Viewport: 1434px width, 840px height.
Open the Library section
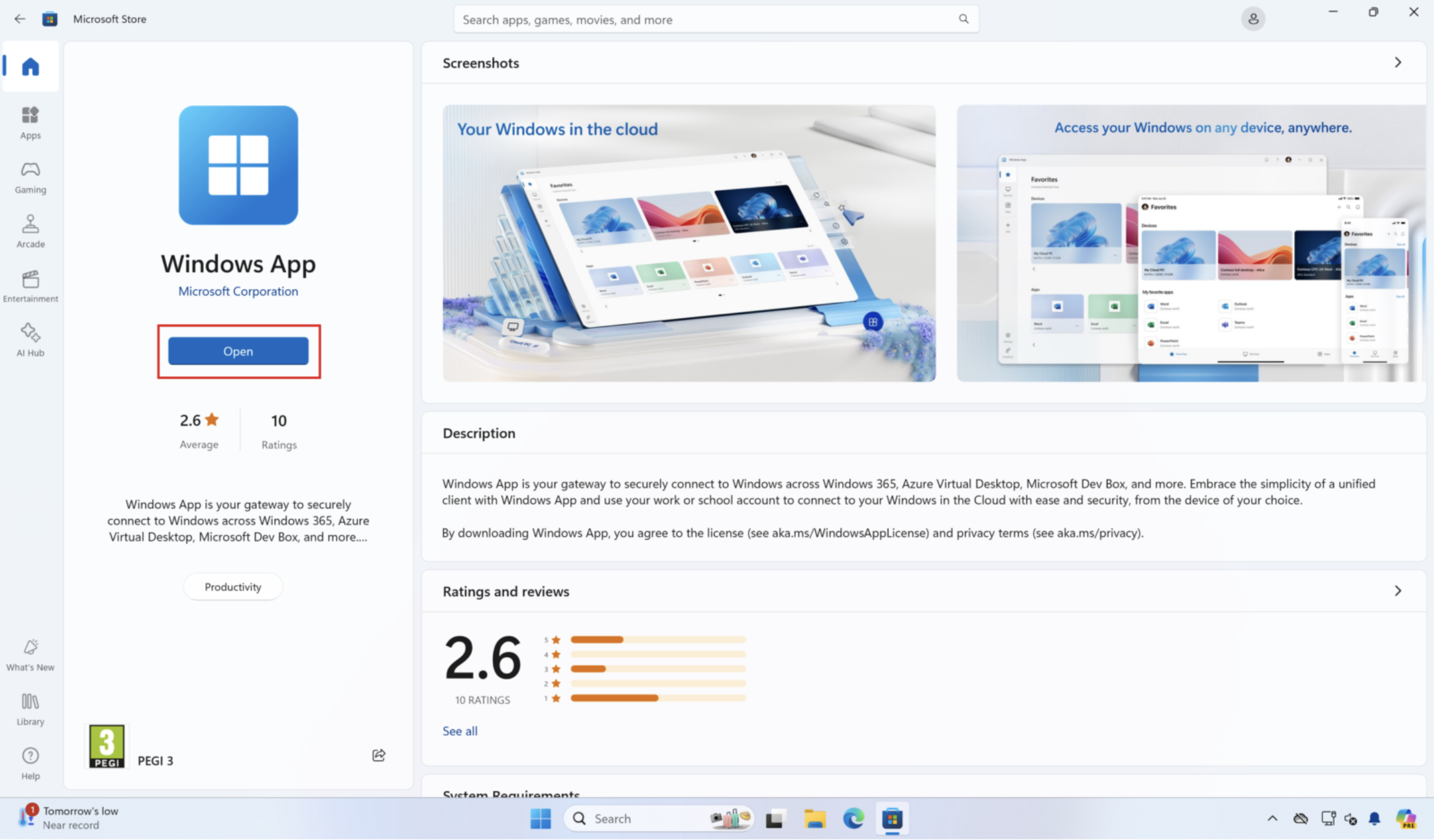(30, 709)
